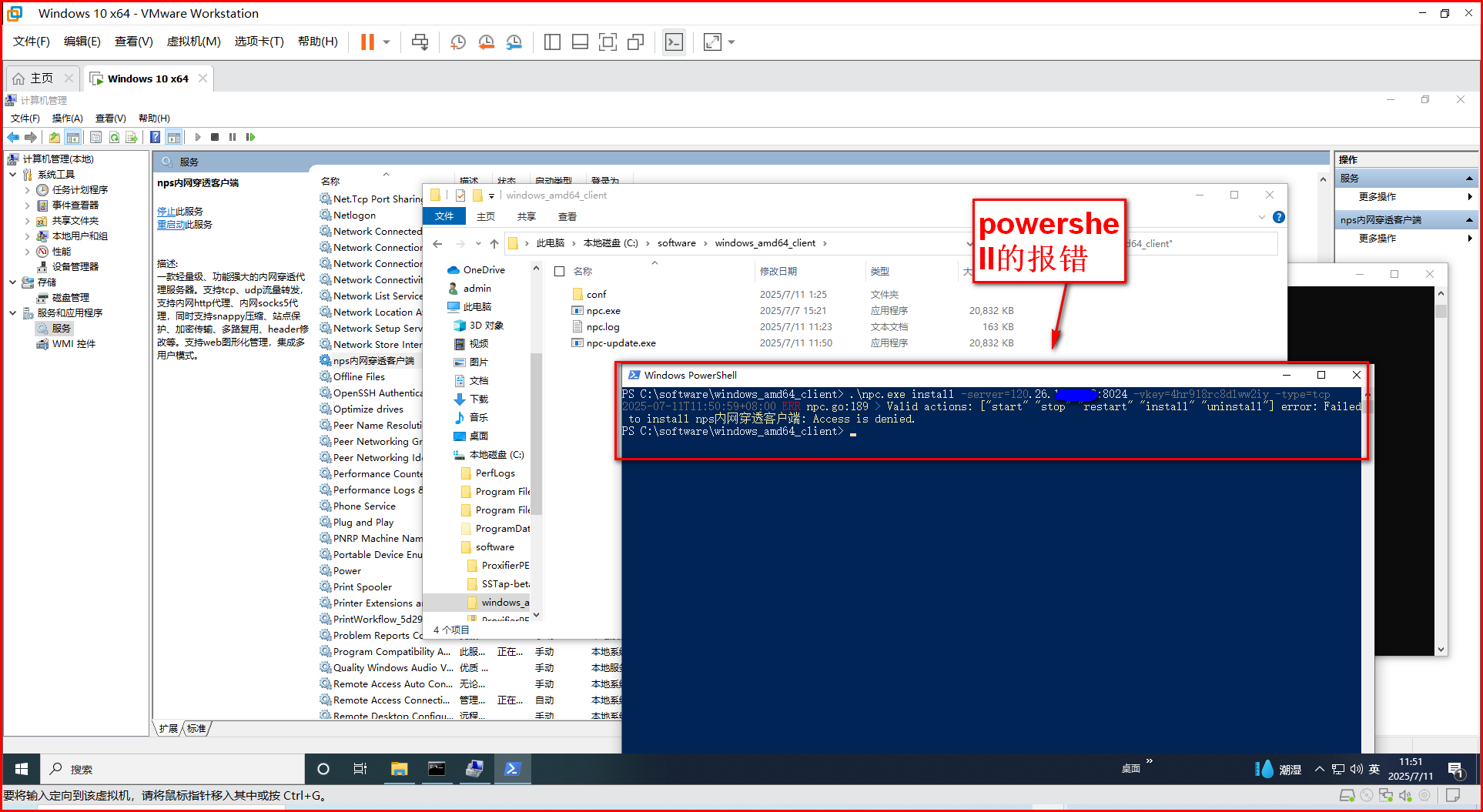The height and width of the screenshot is (812, 1483).
Task: Open Task View from the taskbar
Action: click(360, 769)
